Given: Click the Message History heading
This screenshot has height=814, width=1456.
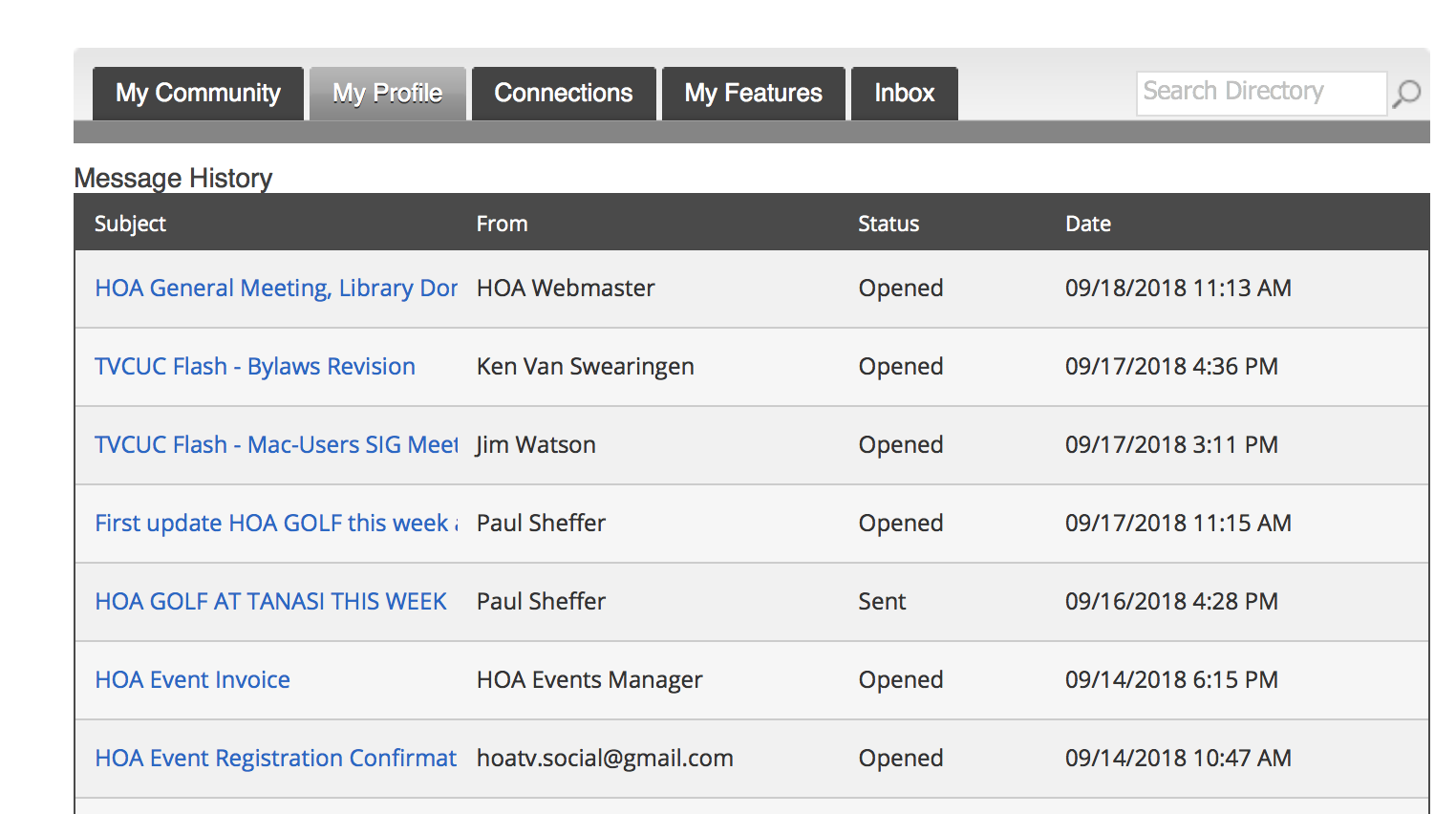Looking at the screenshot, I should pos(173,179).
